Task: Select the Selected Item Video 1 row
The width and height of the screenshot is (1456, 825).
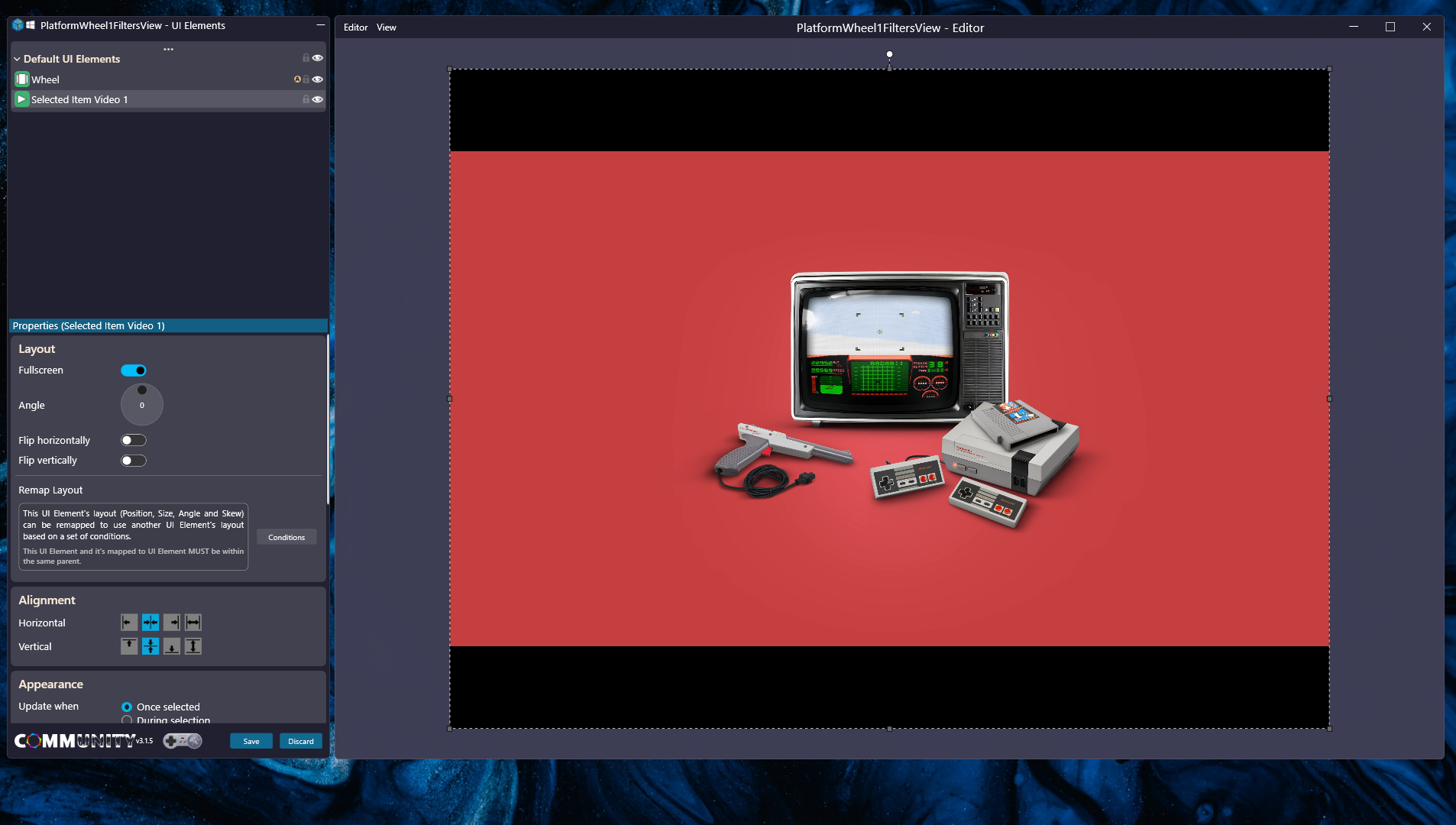Action: [x=168, y=99]
